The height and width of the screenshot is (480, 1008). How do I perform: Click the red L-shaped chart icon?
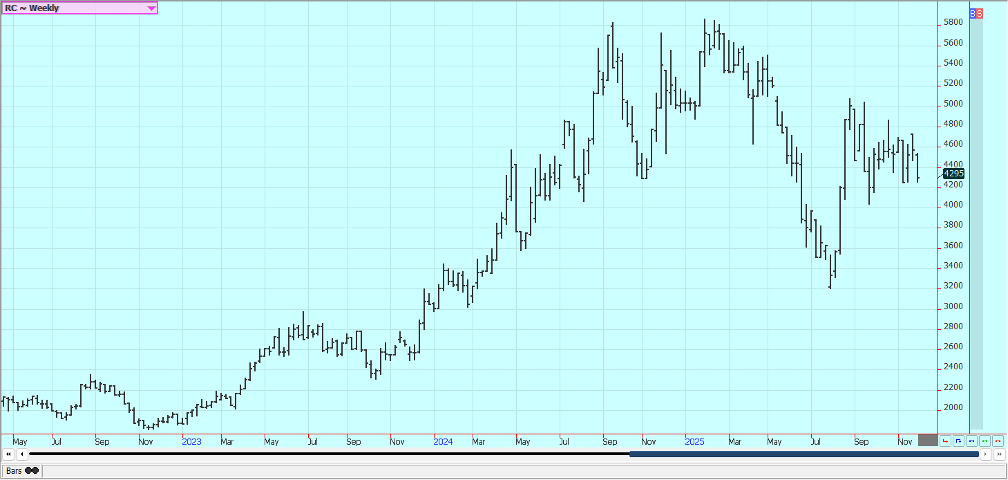pyautogui.click(x=945, y=440)
